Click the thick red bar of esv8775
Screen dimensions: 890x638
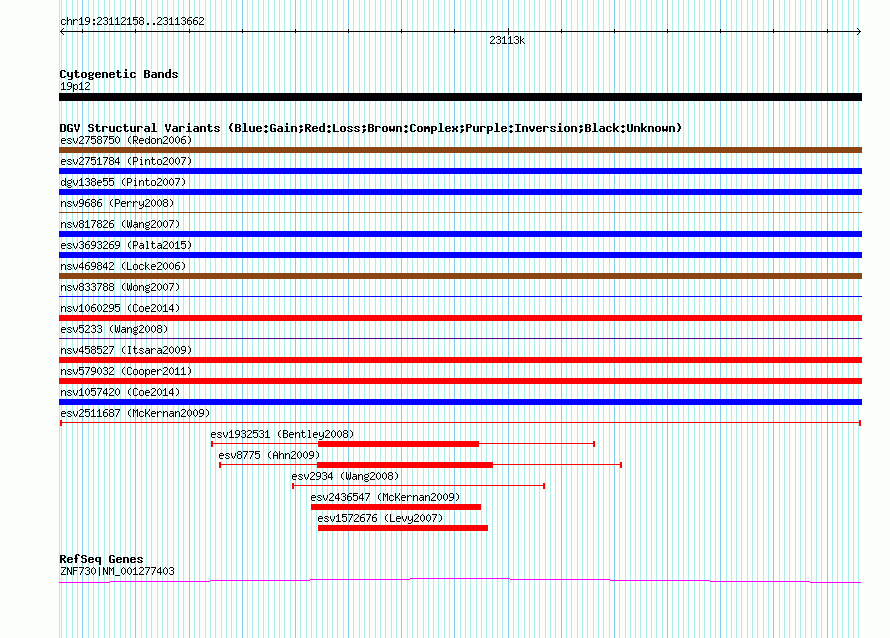click(x=405, y=465)
